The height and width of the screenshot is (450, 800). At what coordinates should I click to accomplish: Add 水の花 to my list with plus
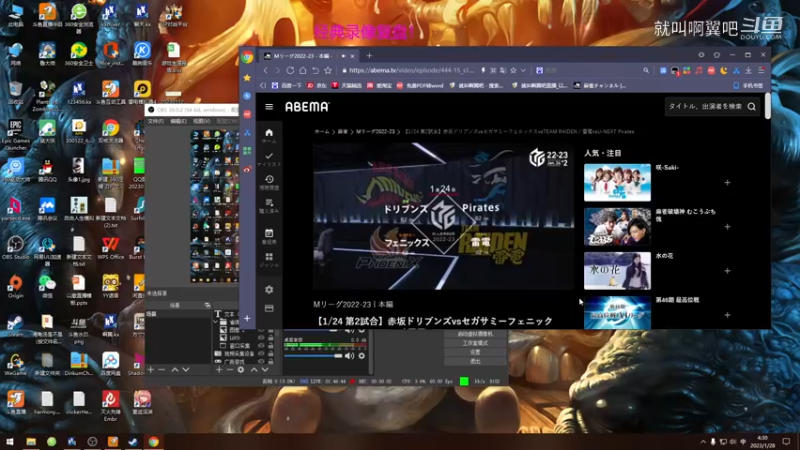727,271
